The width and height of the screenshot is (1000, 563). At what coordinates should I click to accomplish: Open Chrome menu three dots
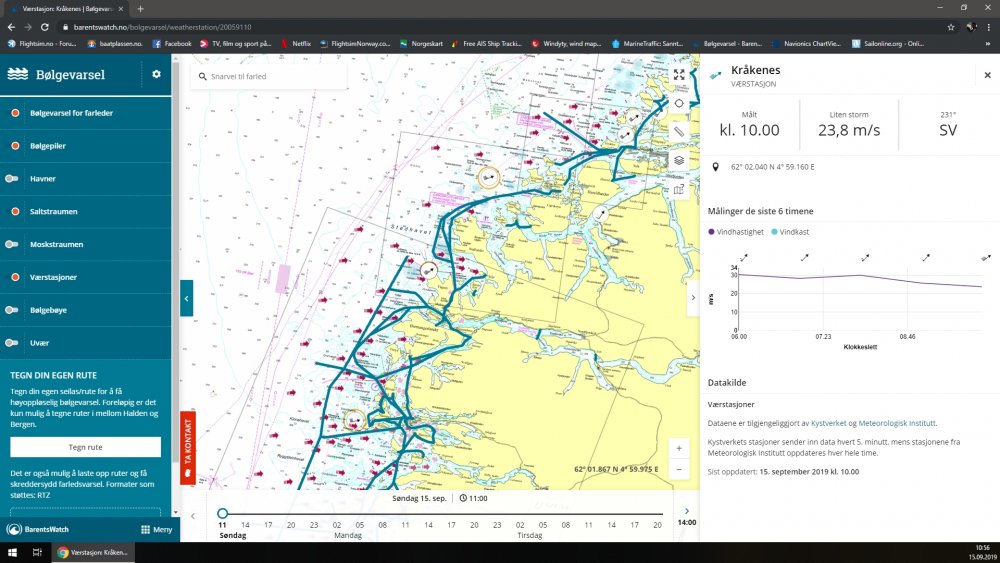(989, 27)
